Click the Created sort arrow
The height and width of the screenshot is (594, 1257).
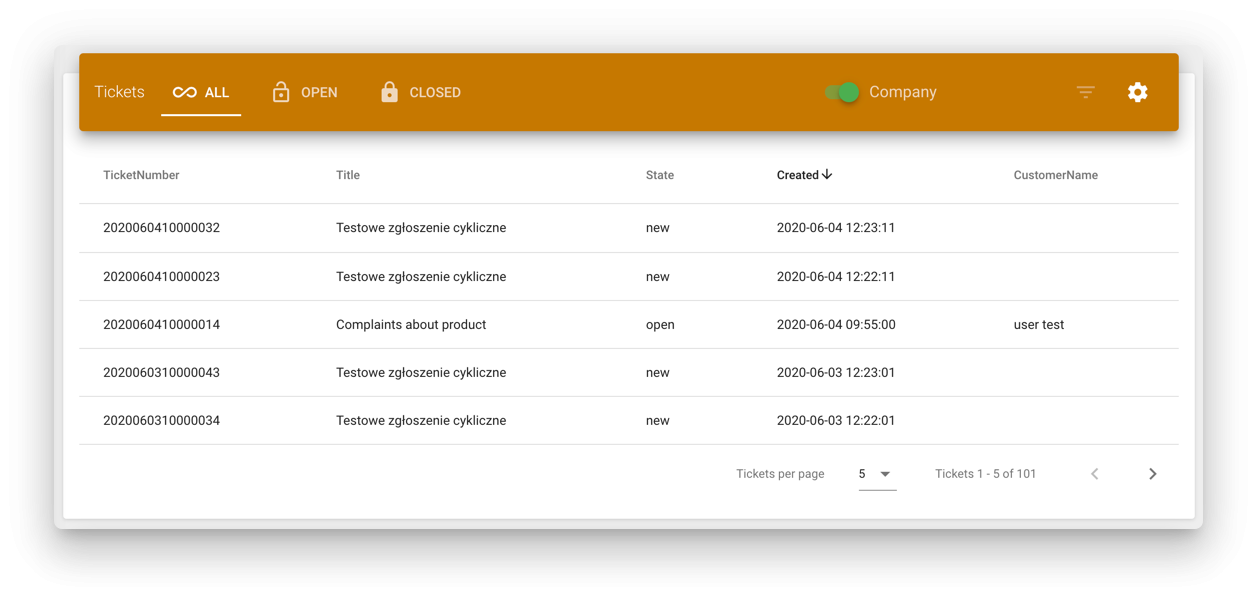(x=827, y=175)
